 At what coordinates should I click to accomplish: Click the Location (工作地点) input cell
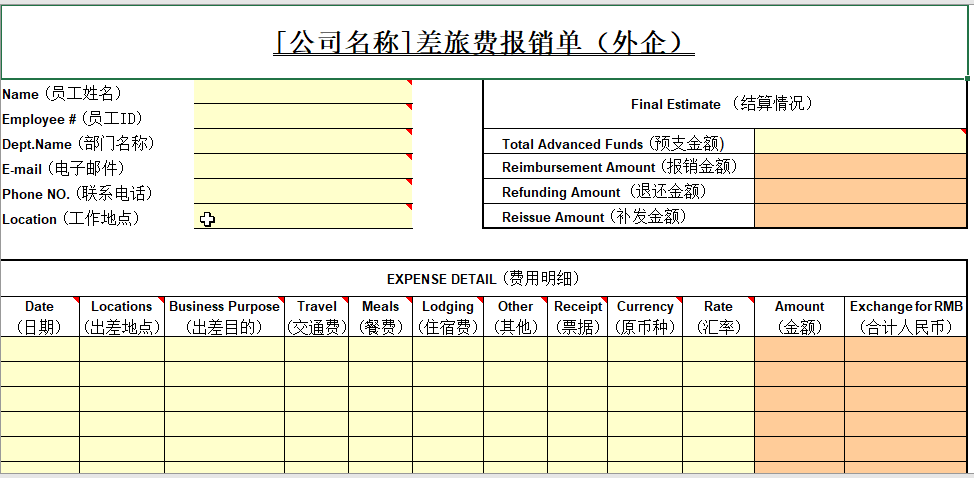[302, 218]
